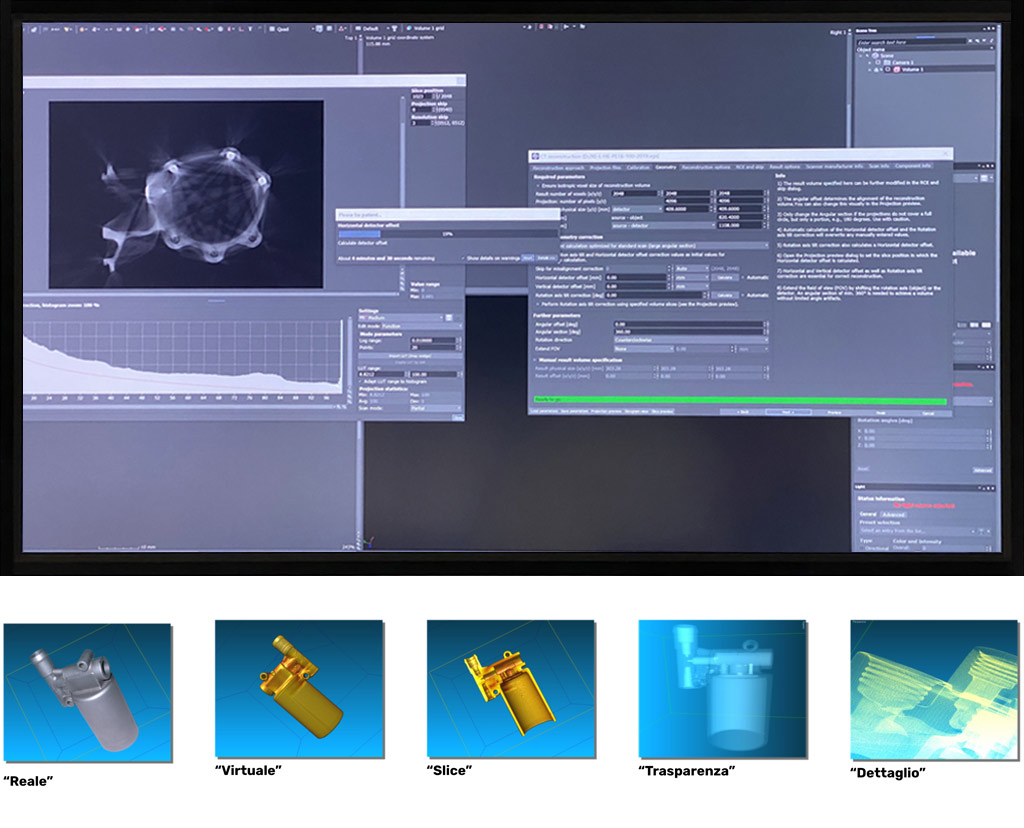Screen dimensions: 1024x828
Task: Toggle Automatic for Horizontal detector offset
Action: click(x=743, y=278)
